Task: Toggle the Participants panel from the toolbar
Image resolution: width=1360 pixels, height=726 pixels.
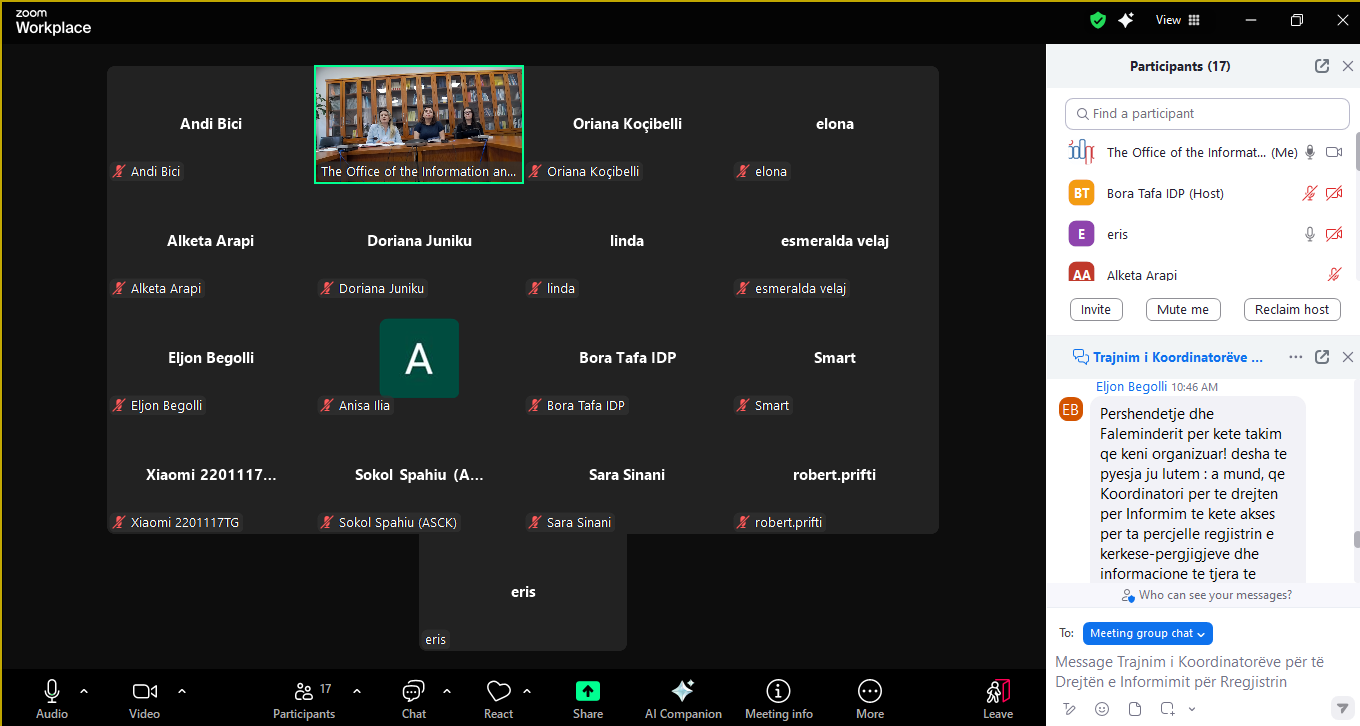Action: coord(304,698)
